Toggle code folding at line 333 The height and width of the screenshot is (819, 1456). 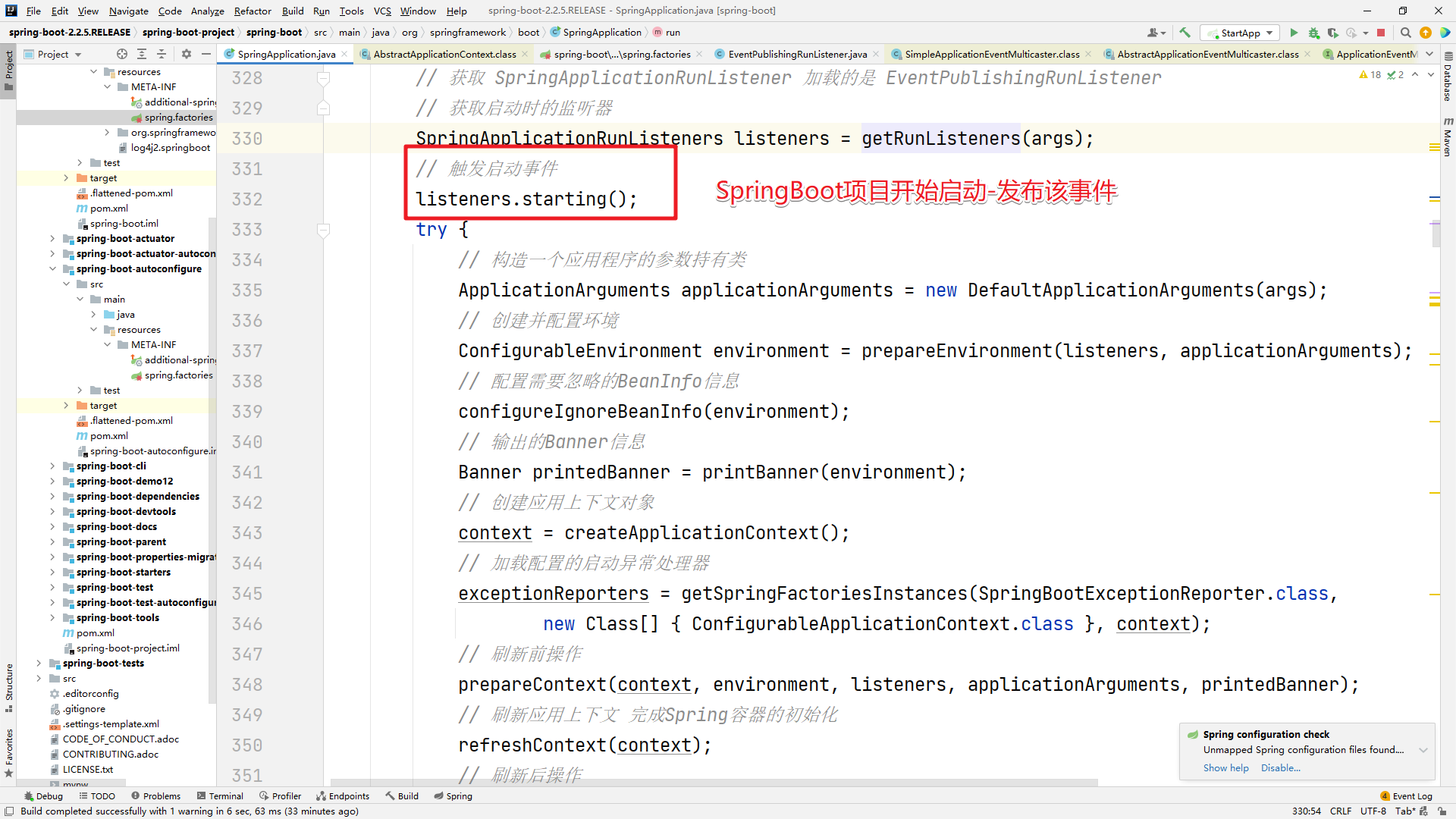323,230
